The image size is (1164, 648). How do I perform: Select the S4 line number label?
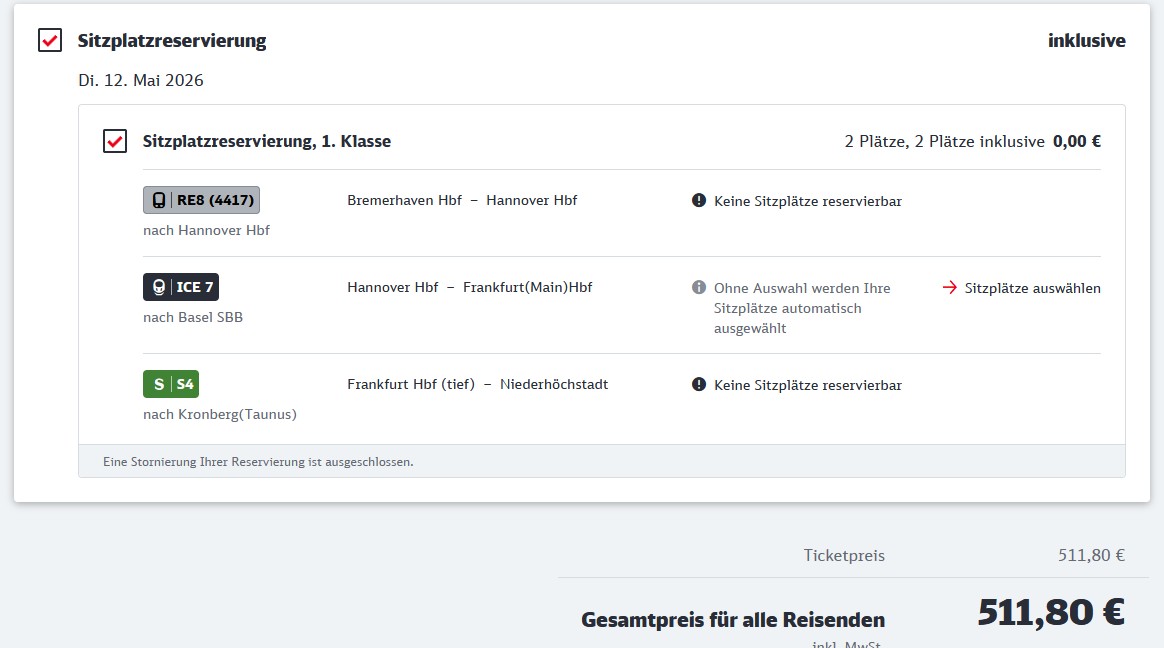(185, 384)
